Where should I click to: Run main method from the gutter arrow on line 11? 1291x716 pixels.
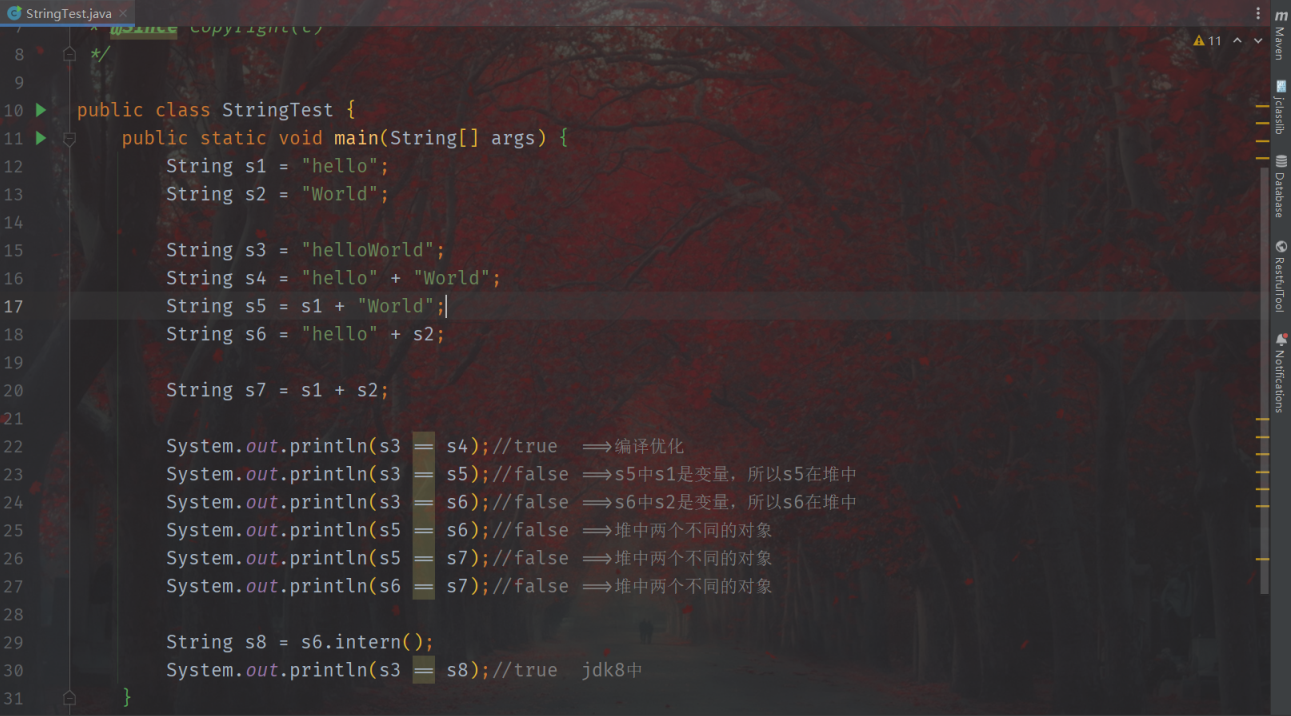(x=41, y=138)
